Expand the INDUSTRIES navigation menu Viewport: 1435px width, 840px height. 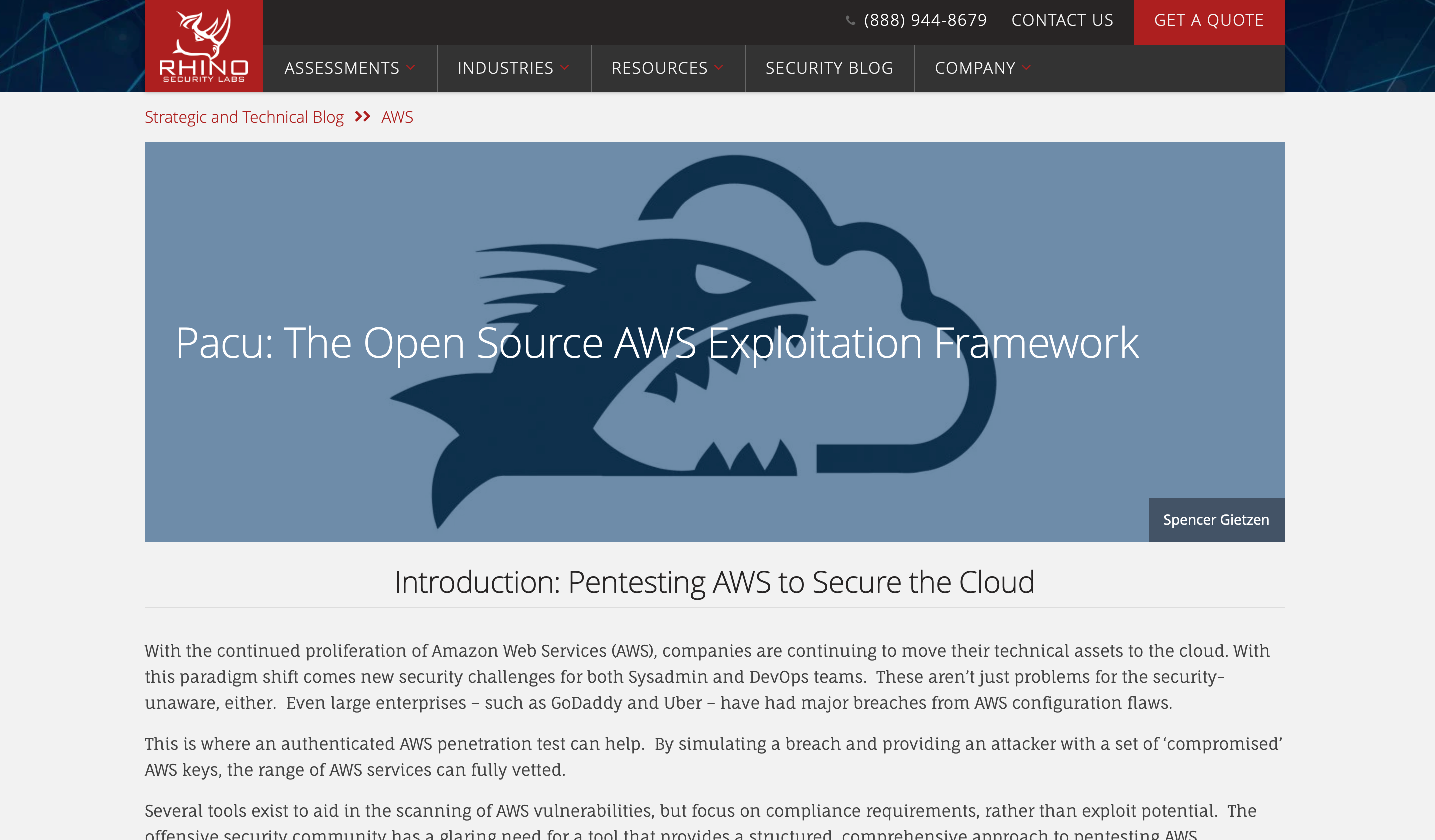513,68
